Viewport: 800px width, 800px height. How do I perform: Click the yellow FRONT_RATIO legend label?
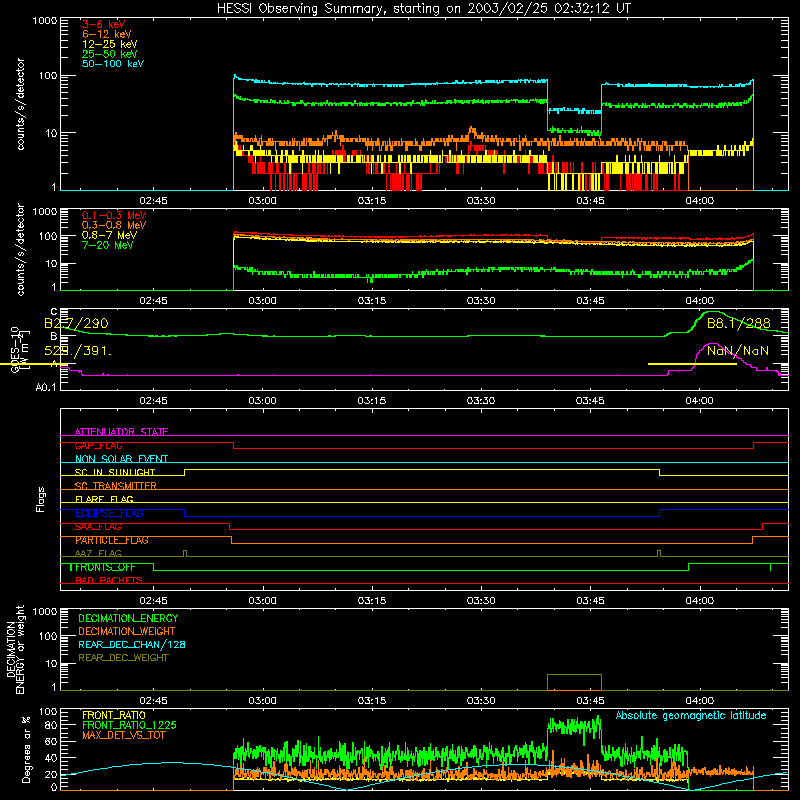(114, 715)
